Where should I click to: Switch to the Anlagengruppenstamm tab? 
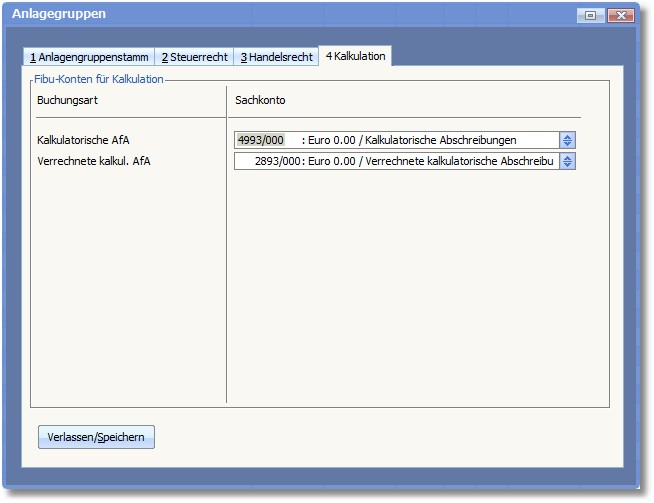point(89,57)
